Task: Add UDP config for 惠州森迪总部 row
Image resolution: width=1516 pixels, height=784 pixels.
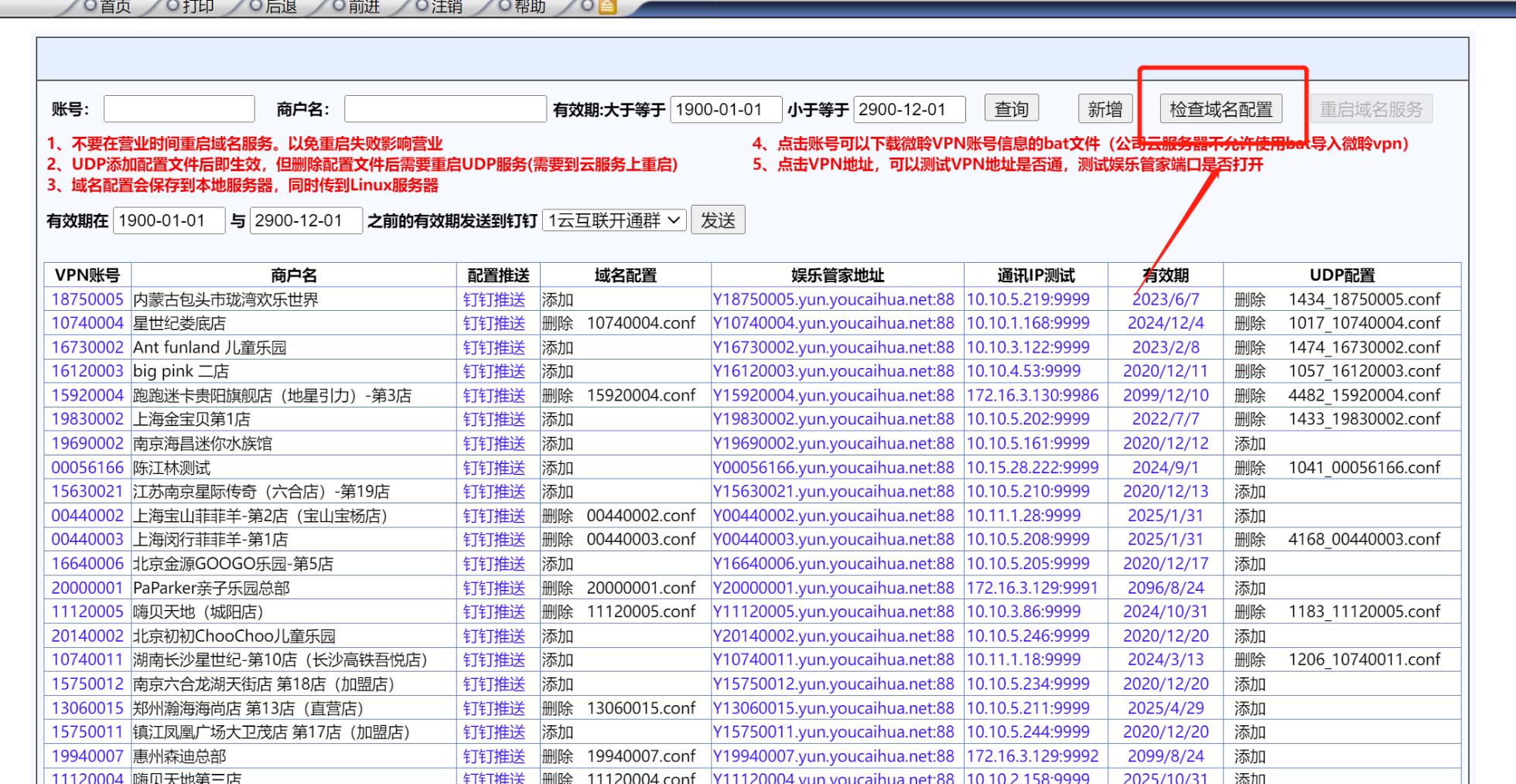Action: [x=1250, y=756]
